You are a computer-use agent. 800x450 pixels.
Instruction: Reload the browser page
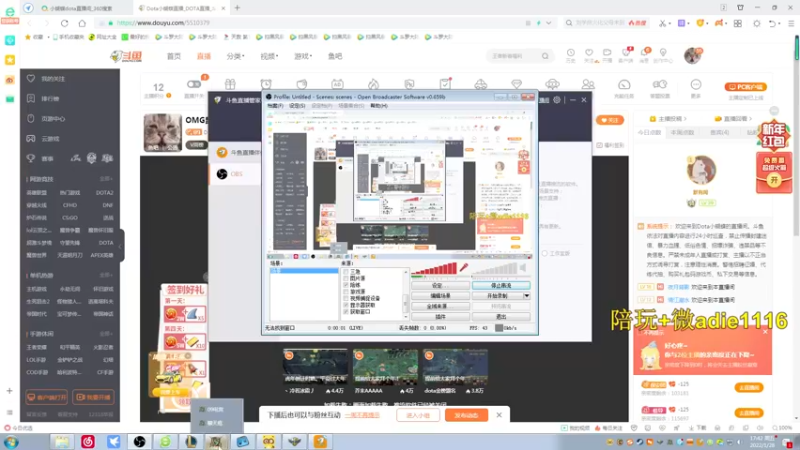pyautogui.click(x=64, y=23)
